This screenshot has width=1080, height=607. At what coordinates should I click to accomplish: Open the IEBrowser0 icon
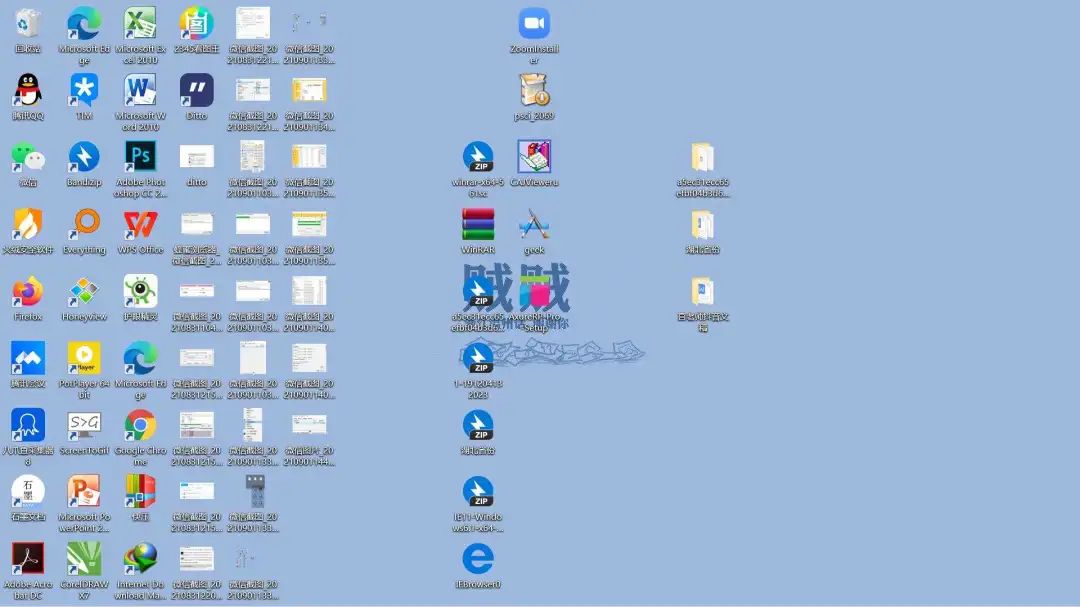click(x=477, y=559)
